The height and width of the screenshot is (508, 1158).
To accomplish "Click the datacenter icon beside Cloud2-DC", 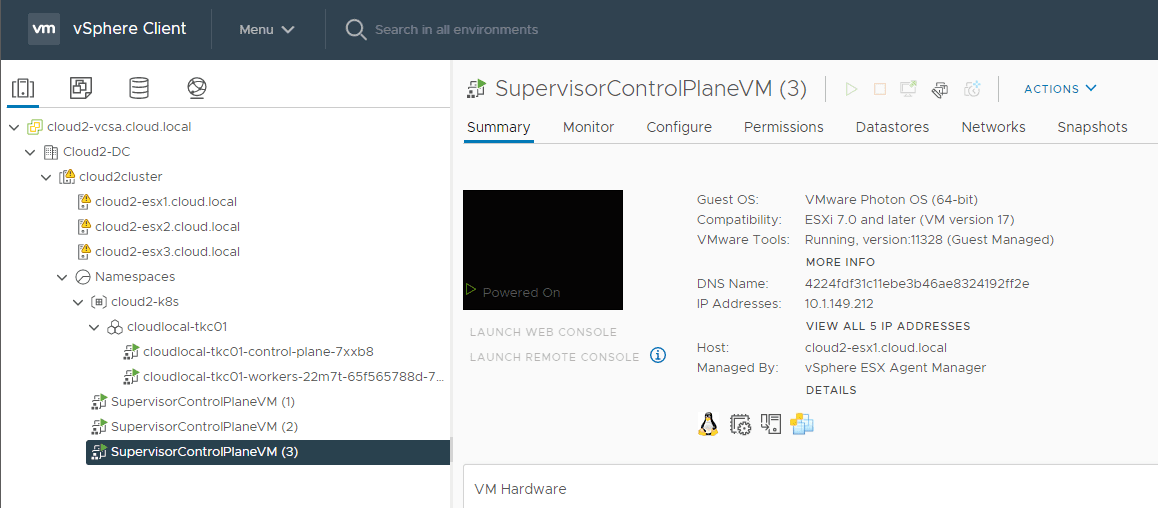I will [x=51, y=152].
